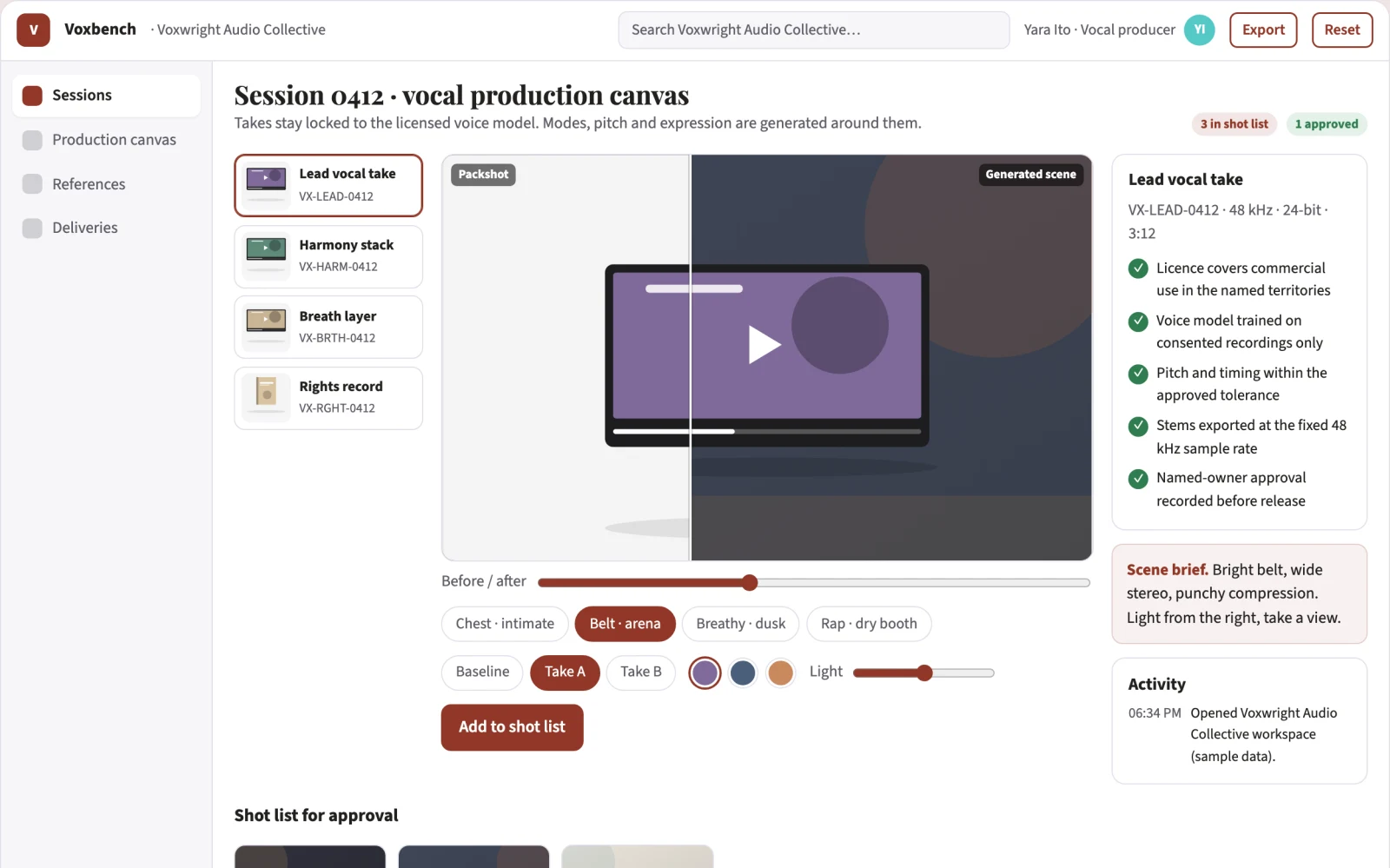1390x868 pixels.
Task: Open the Sessions section
Action: tap(106, 96)
